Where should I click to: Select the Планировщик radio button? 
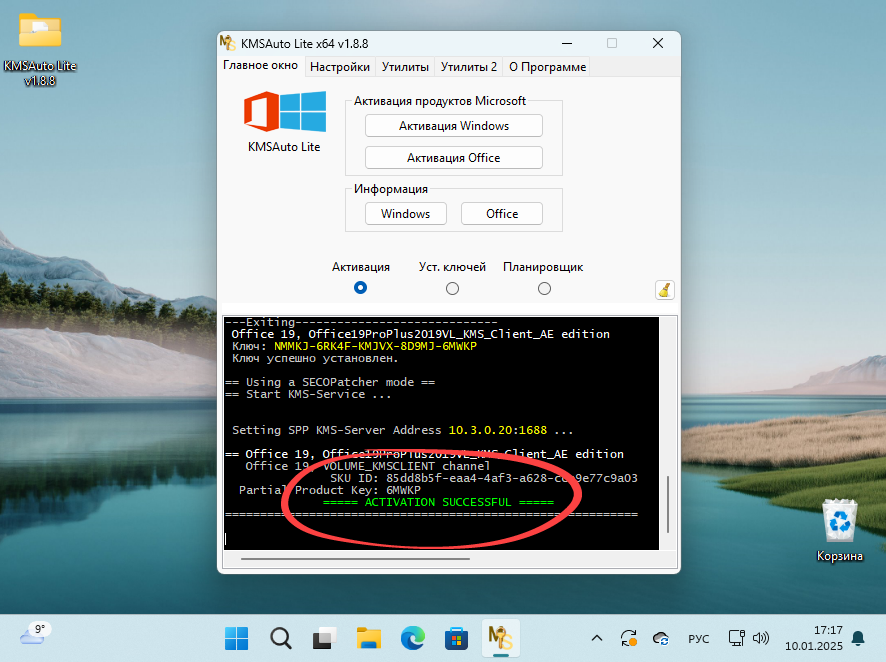tap(544, 287)
